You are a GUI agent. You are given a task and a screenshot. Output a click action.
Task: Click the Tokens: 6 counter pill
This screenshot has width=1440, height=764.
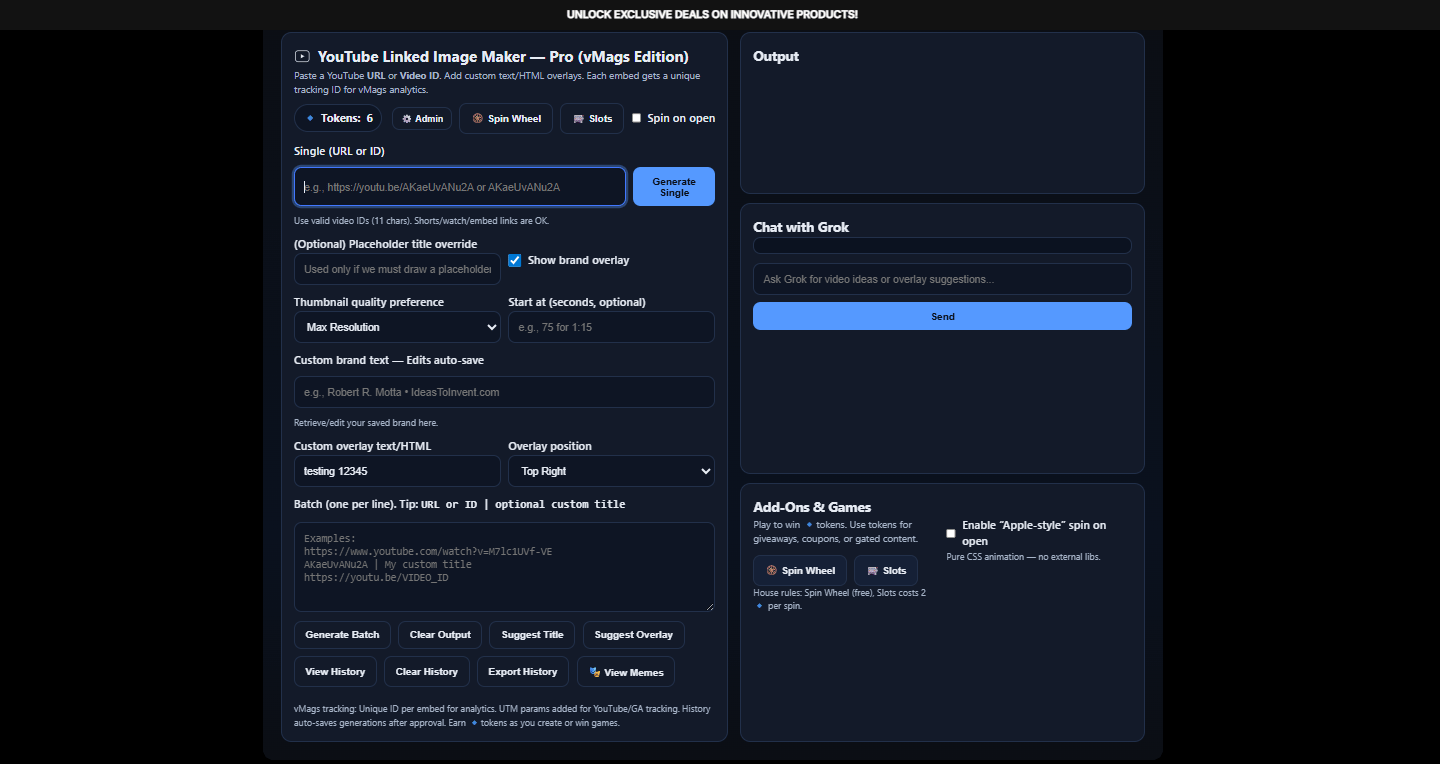[x=338, y=118]
